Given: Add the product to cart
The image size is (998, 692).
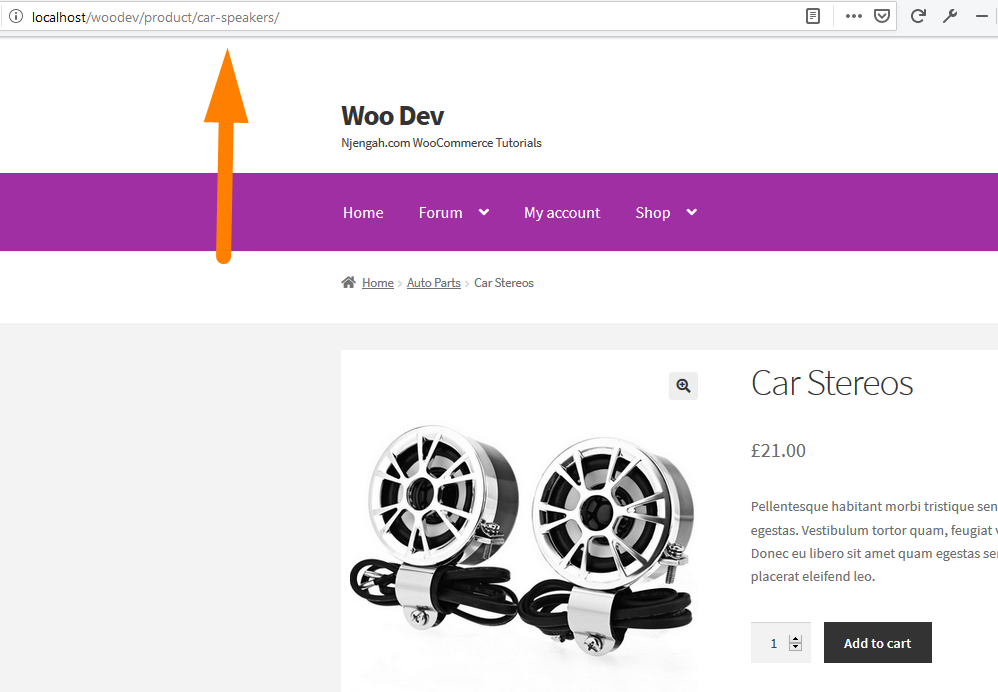Looking at the screenshot, I should click(x=878, y=643).
